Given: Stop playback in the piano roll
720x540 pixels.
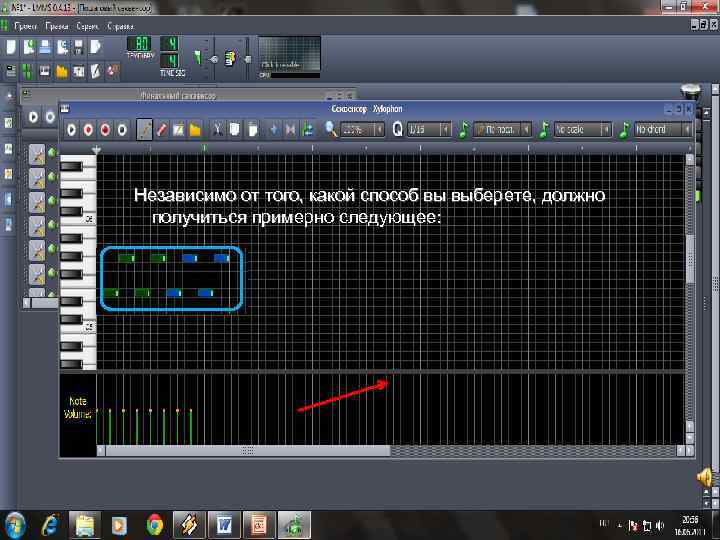Looking at the screenshot, I should [x=122, y=130].
